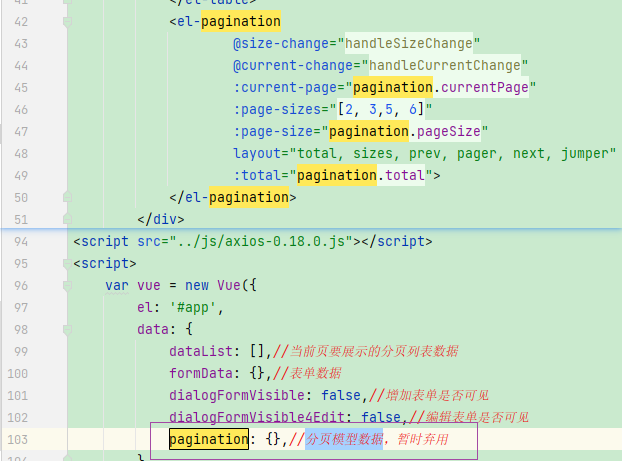Click line number 94 in the gutter
622x461 pixels.
[21, 242]
